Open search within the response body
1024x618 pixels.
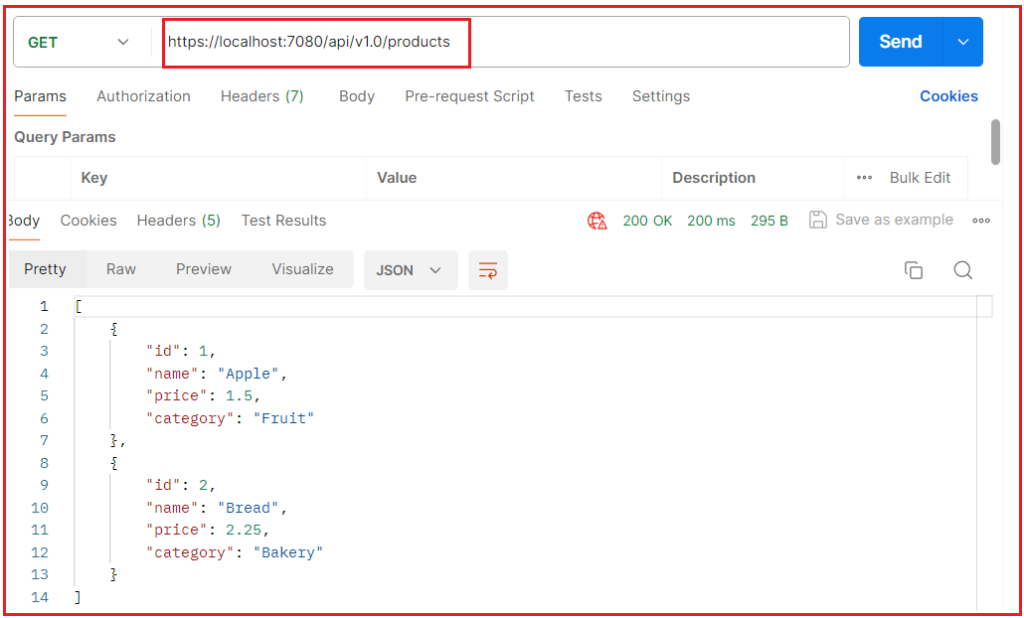click(x=962, y=269)
